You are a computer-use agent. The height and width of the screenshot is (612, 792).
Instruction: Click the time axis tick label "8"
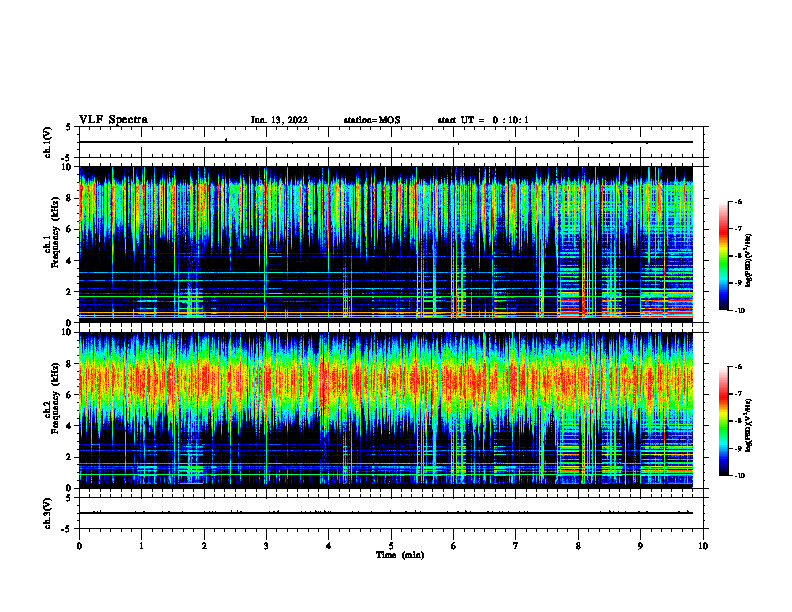coord(578,546)
